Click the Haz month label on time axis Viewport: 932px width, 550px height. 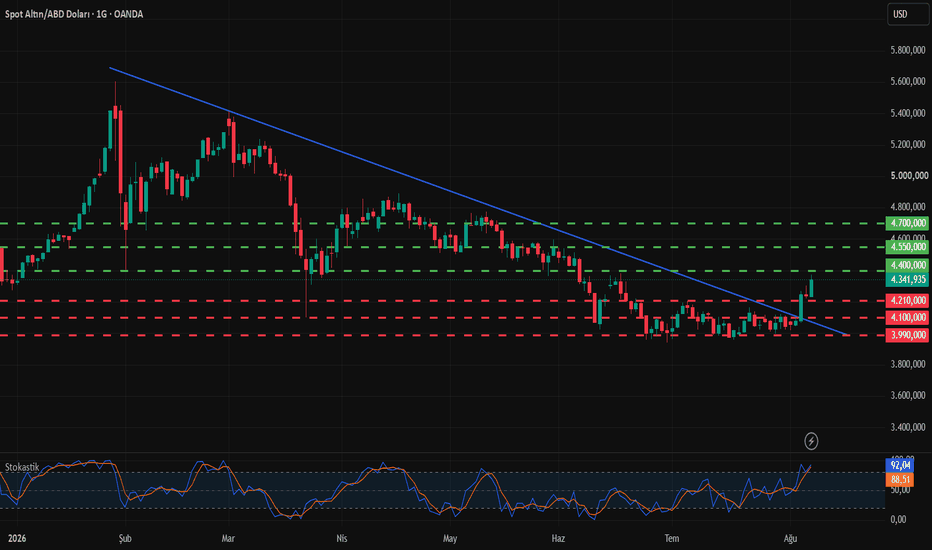pyautogui.click(x=558, y=539)
